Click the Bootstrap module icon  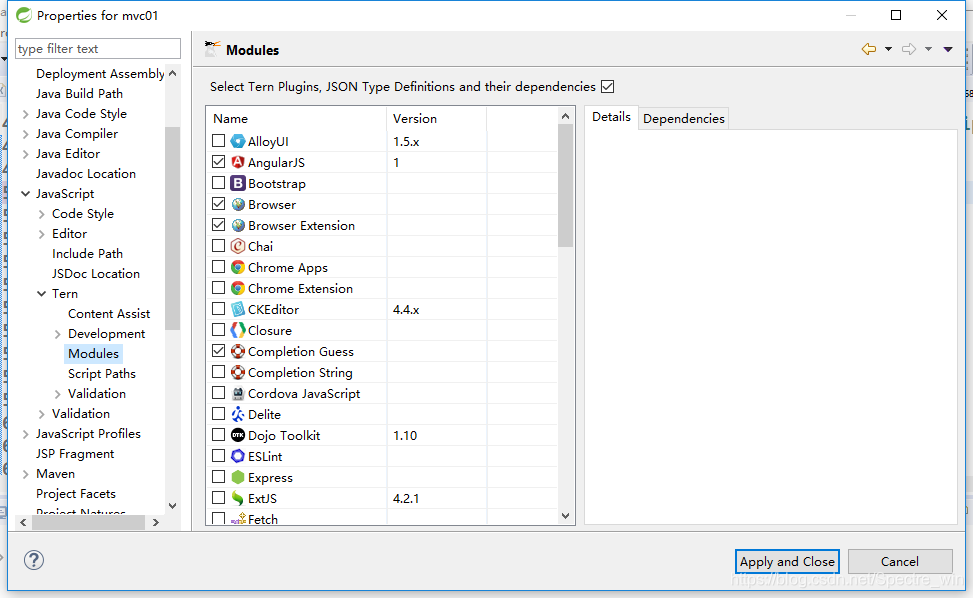click(238, 184)
